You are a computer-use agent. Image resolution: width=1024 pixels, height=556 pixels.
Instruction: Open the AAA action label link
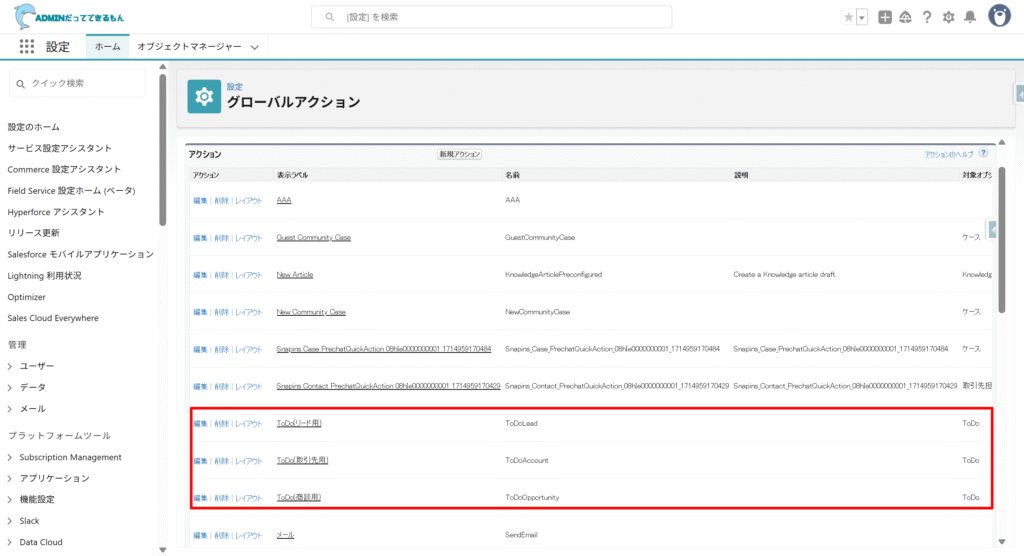(x=284, y=201)
